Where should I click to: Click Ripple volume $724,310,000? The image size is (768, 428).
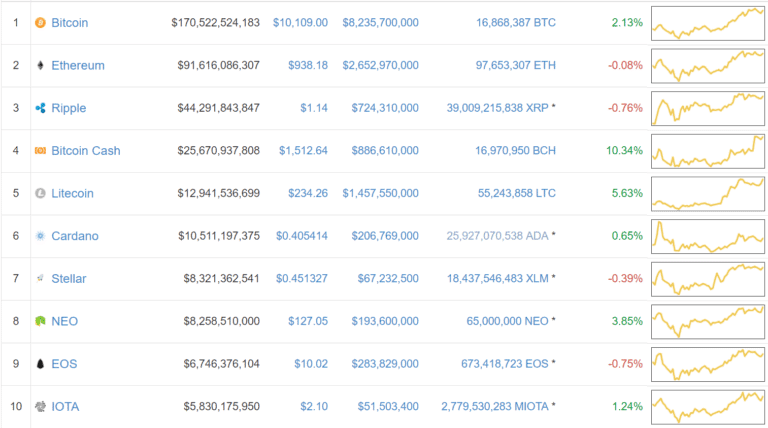pyautogui.click(x=385, y=108)
